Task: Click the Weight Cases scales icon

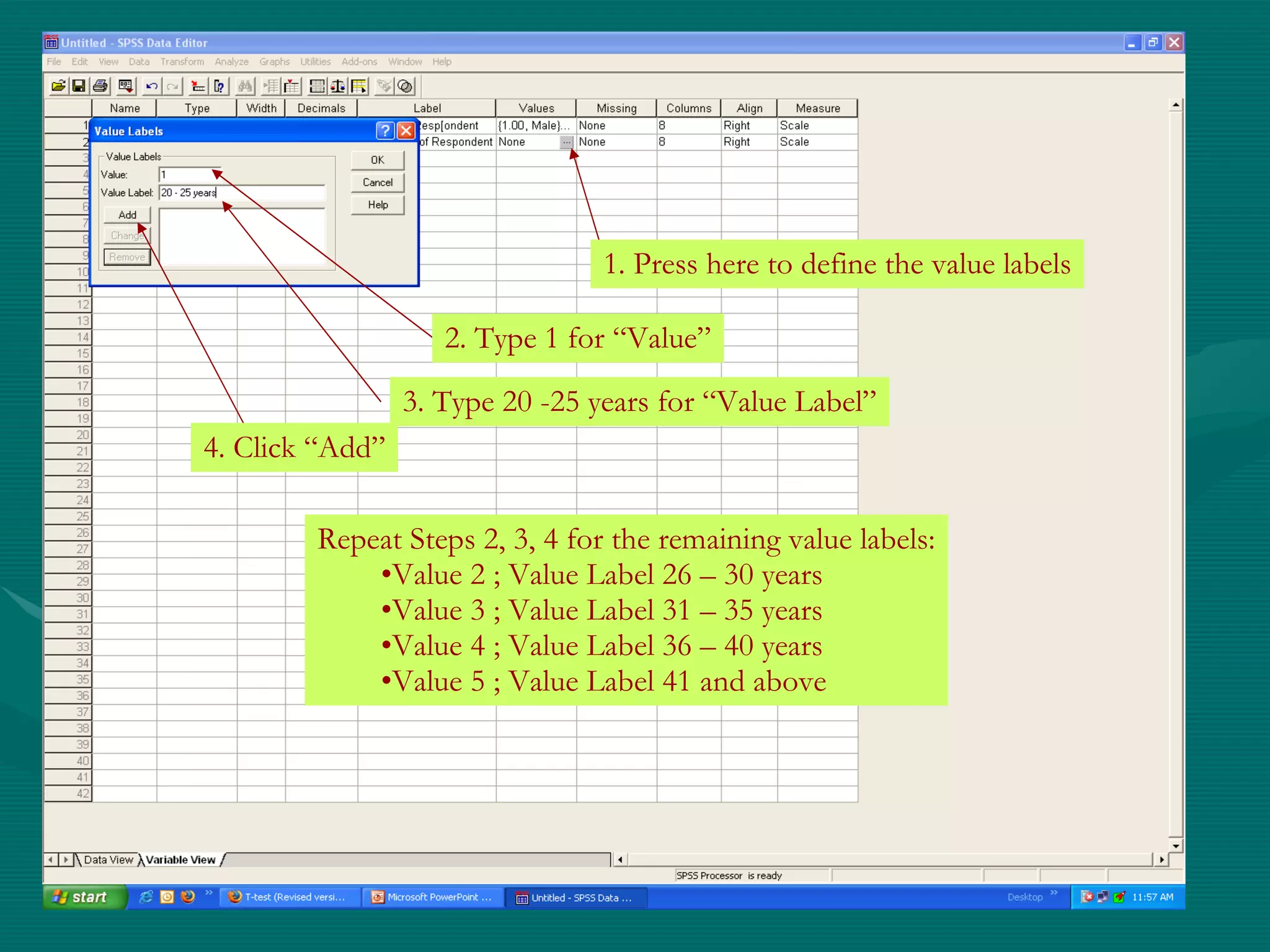Action: click(338, 86)
